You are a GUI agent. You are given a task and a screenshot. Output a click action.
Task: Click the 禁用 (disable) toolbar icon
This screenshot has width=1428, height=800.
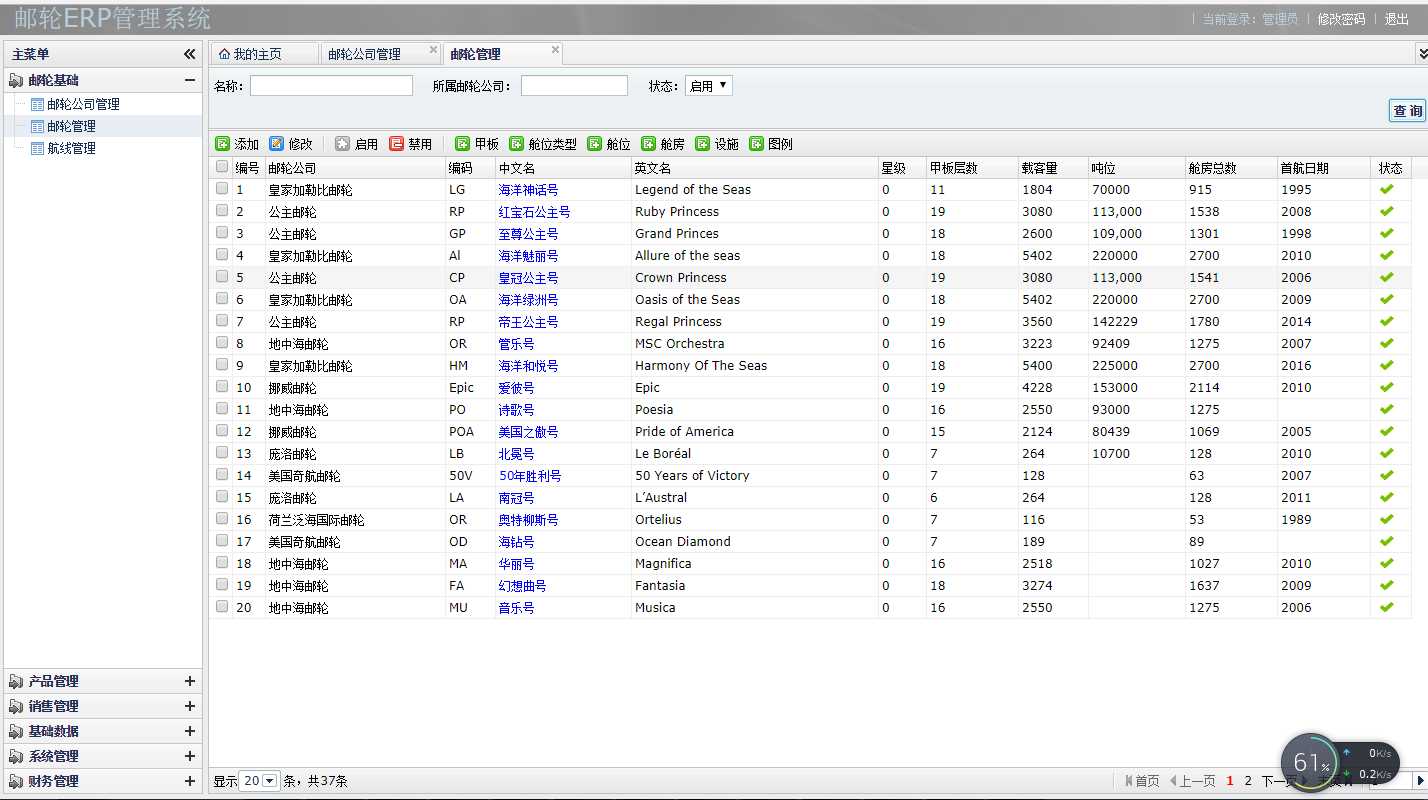coord(396,144)
